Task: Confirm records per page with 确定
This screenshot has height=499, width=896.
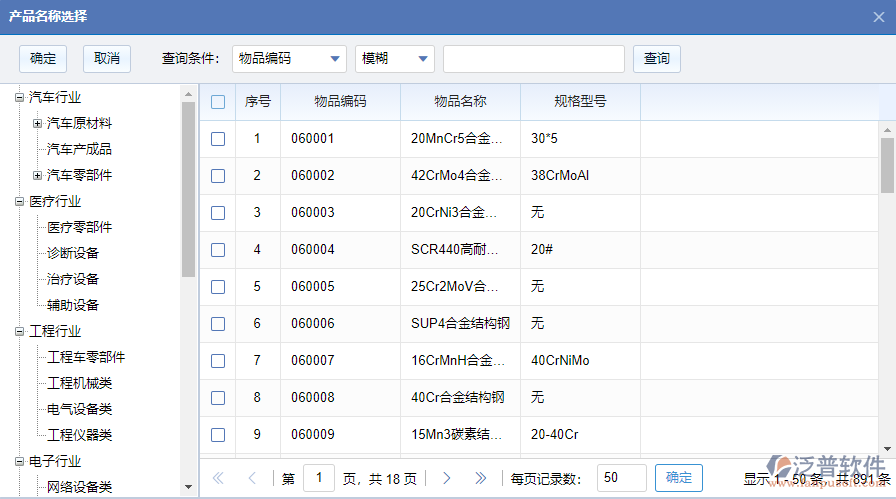Action: (679, 478)
